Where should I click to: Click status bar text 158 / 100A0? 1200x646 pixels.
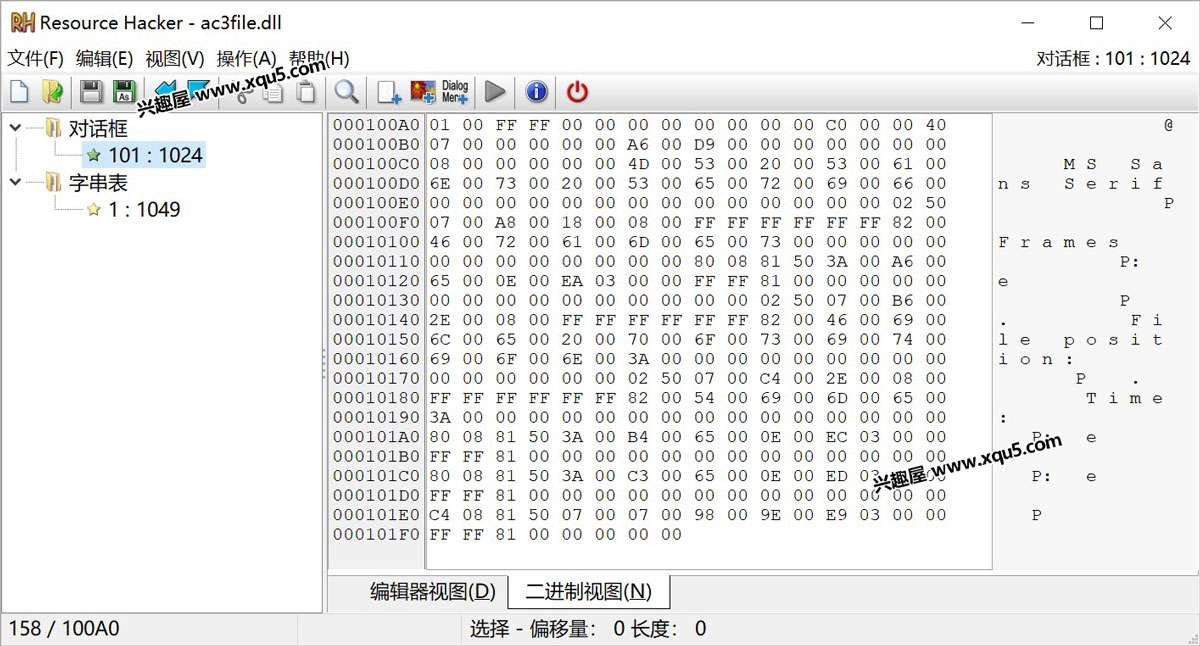(x=64, y=628)
